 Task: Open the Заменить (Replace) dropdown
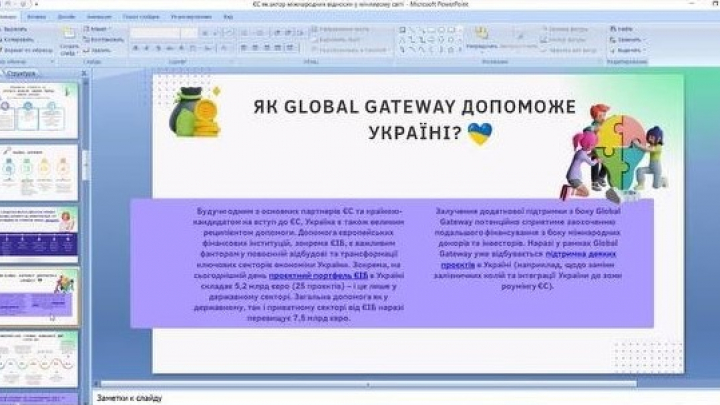coord(626,39)
